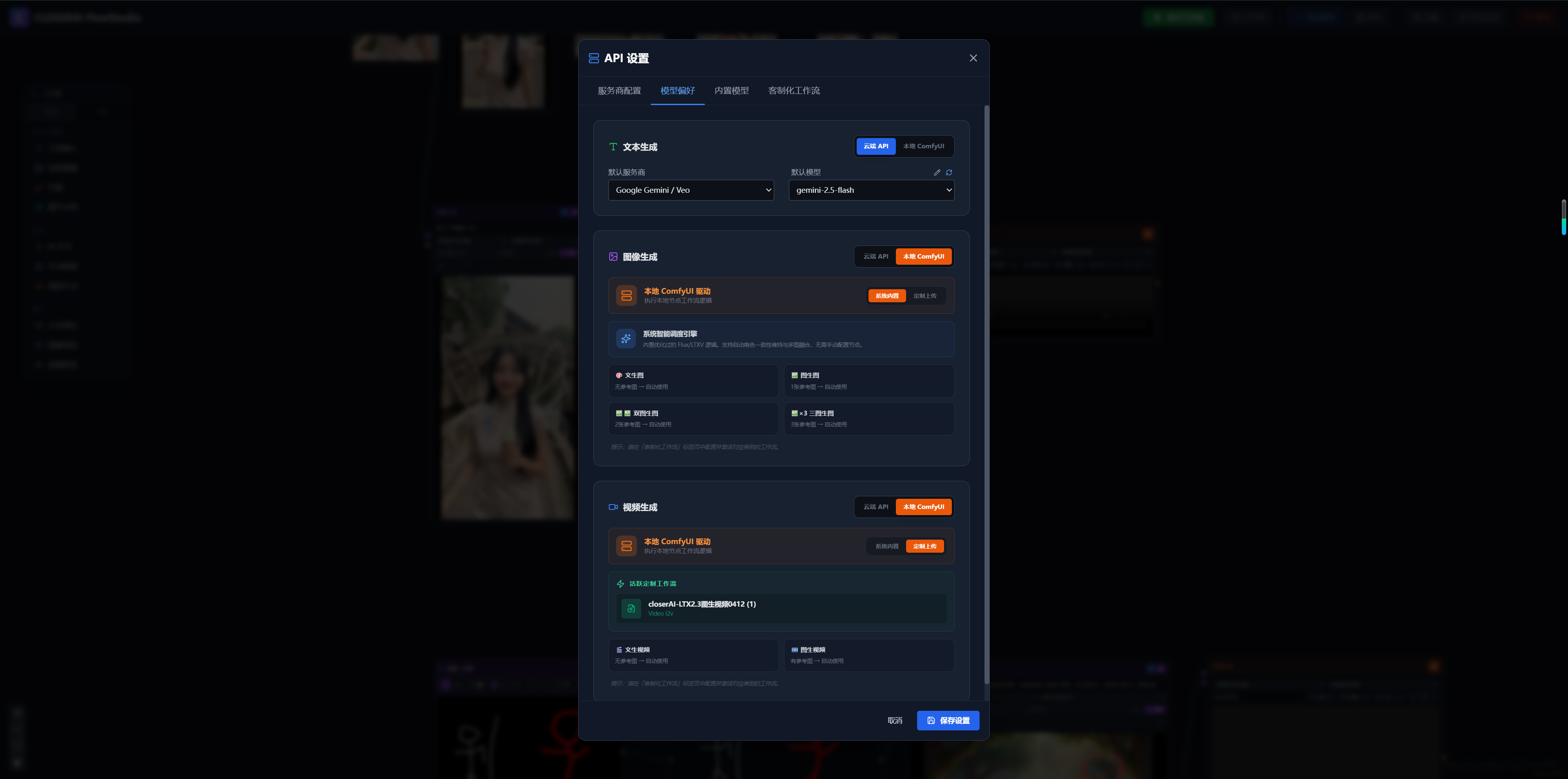
Task: Click the 保存设置 save button
Action: [948, 721]
